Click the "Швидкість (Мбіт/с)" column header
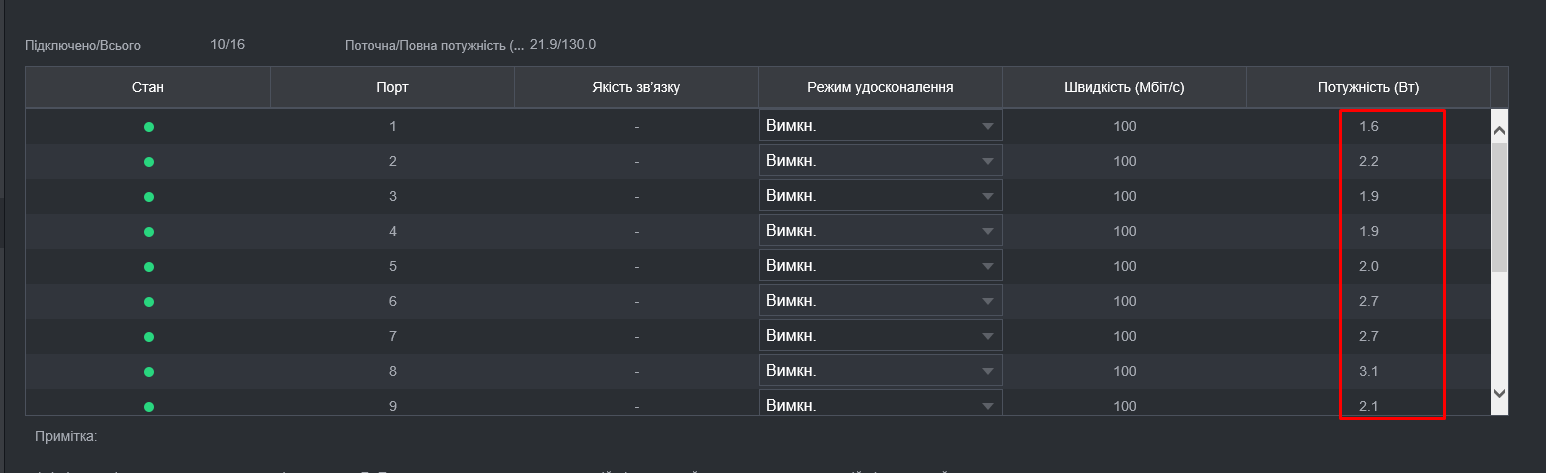The image size is (1546, 473). (1124, 87)
